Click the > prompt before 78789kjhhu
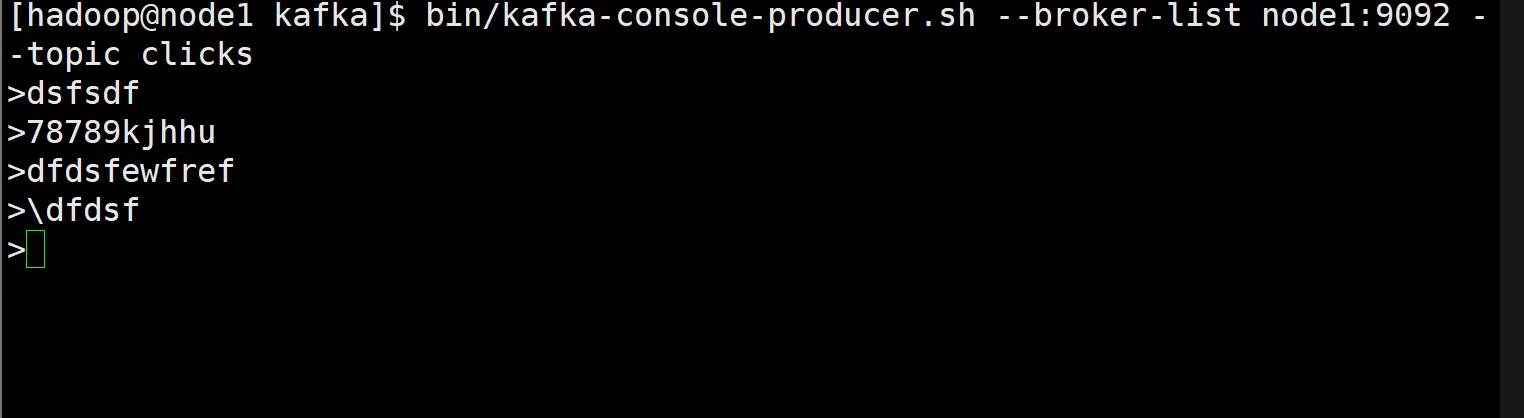 coord(16,133)
